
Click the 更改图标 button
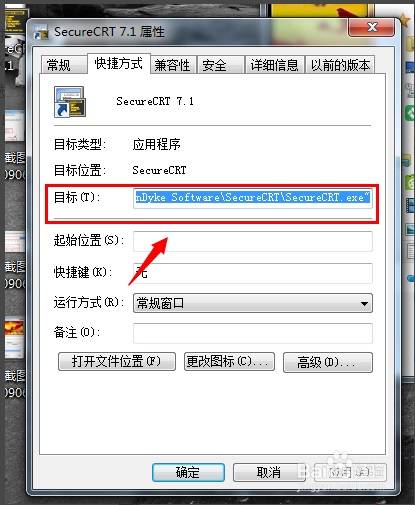point(229,362)
